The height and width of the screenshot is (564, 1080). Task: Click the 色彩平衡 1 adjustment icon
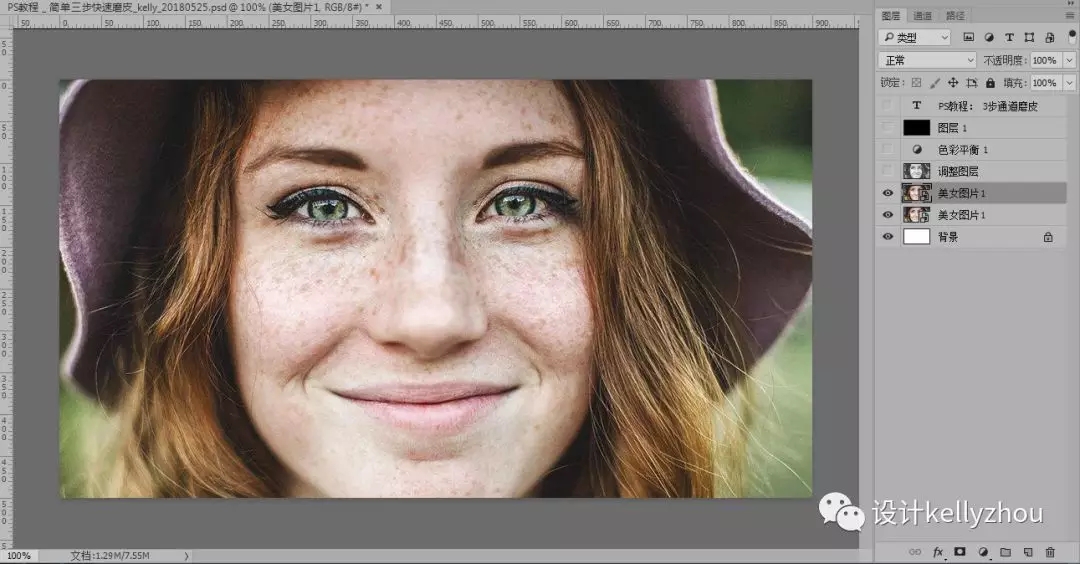tap(917, 149)
